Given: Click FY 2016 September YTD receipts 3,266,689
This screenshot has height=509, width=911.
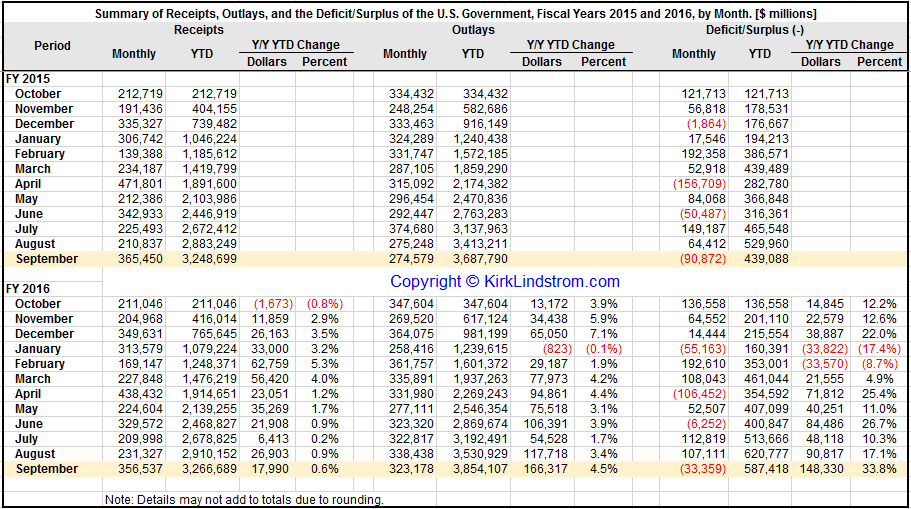Looking at the screenshot, I should tap(209, 469).
